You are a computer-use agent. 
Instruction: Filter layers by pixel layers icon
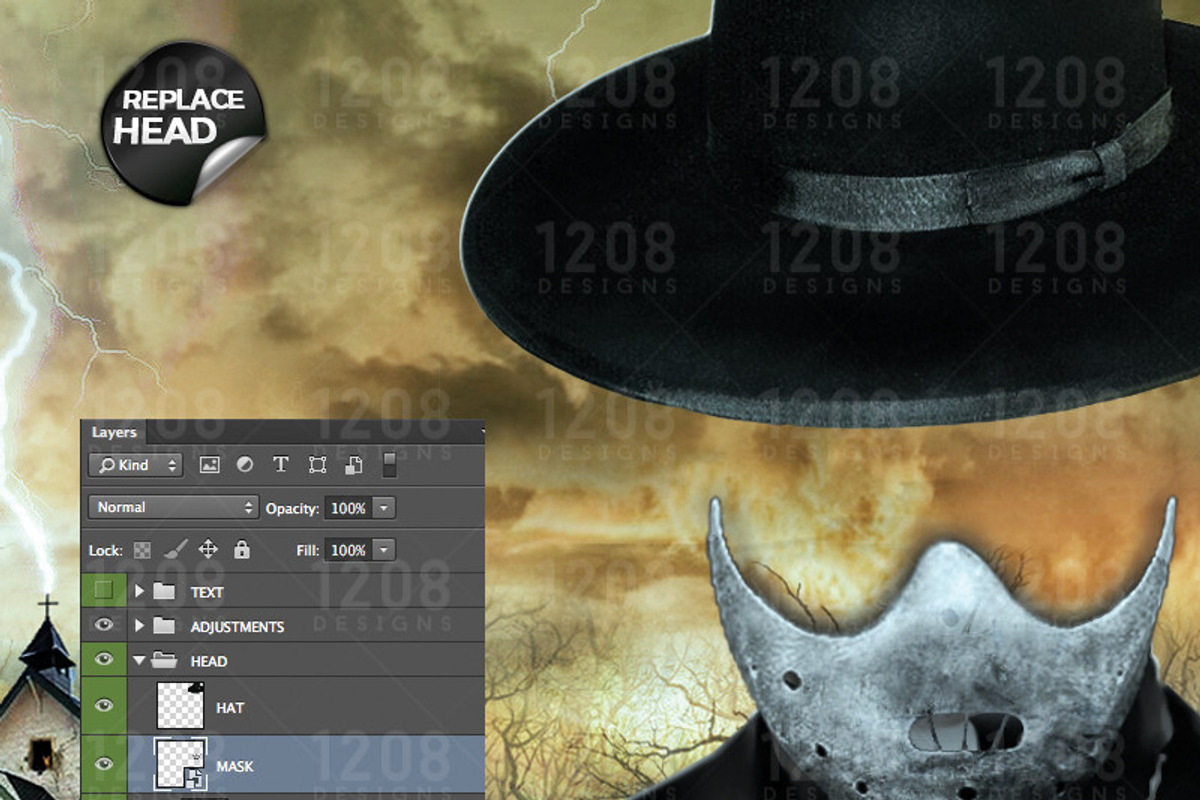tap(209, 465)
